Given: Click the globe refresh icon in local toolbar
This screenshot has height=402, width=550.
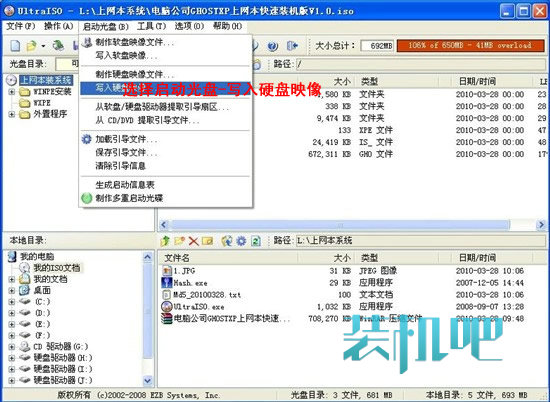Looking at the screenshot, I should [227, 241].
